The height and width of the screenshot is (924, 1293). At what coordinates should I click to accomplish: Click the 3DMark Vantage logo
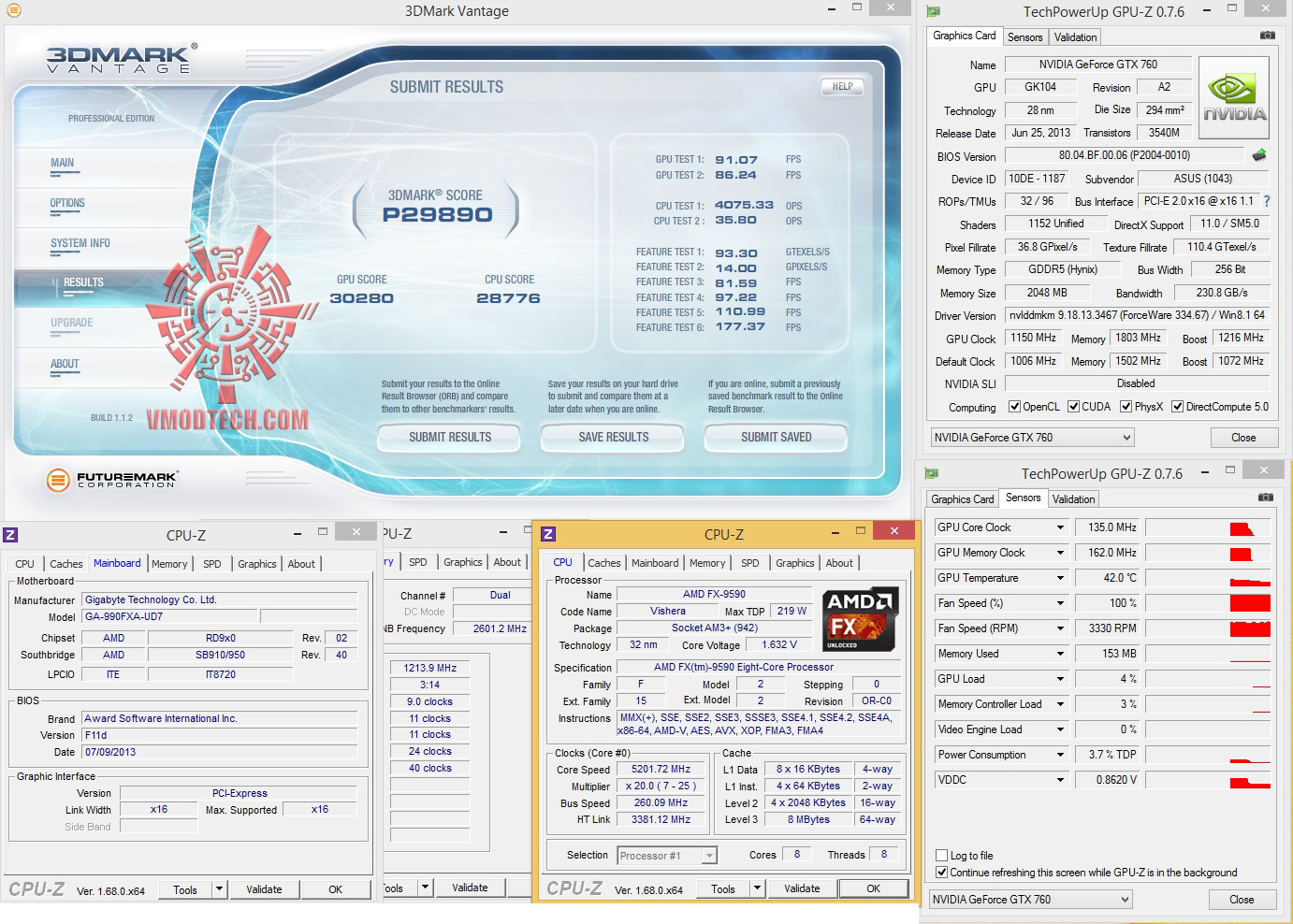click(x=122, y=59)
